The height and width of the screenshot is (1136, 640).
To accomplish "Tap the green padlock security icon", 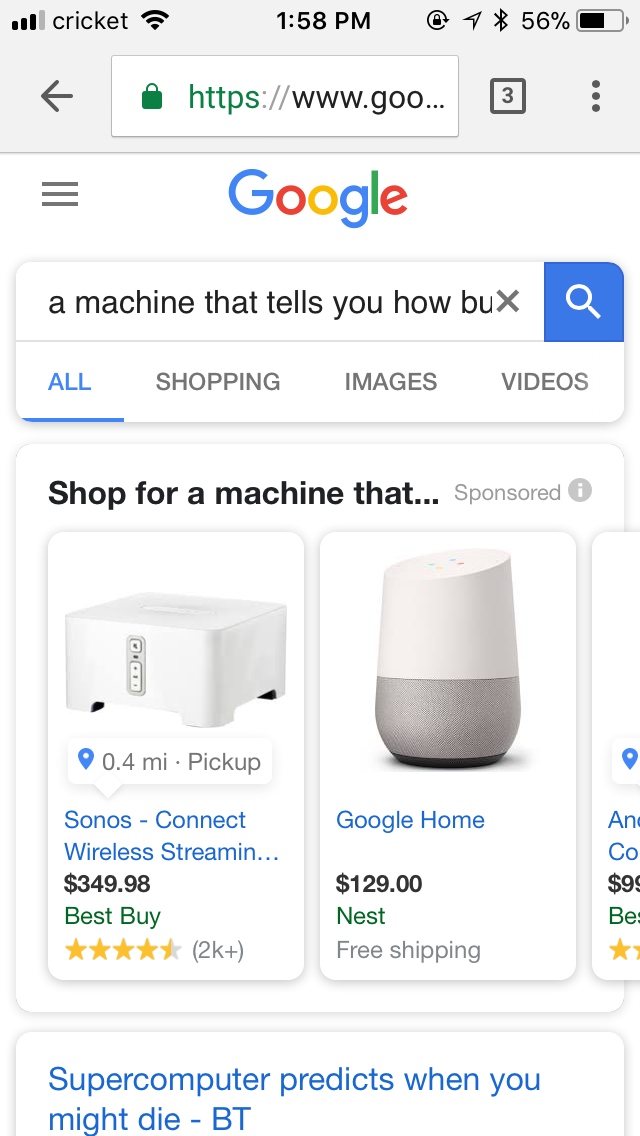I will coord(151,96).
